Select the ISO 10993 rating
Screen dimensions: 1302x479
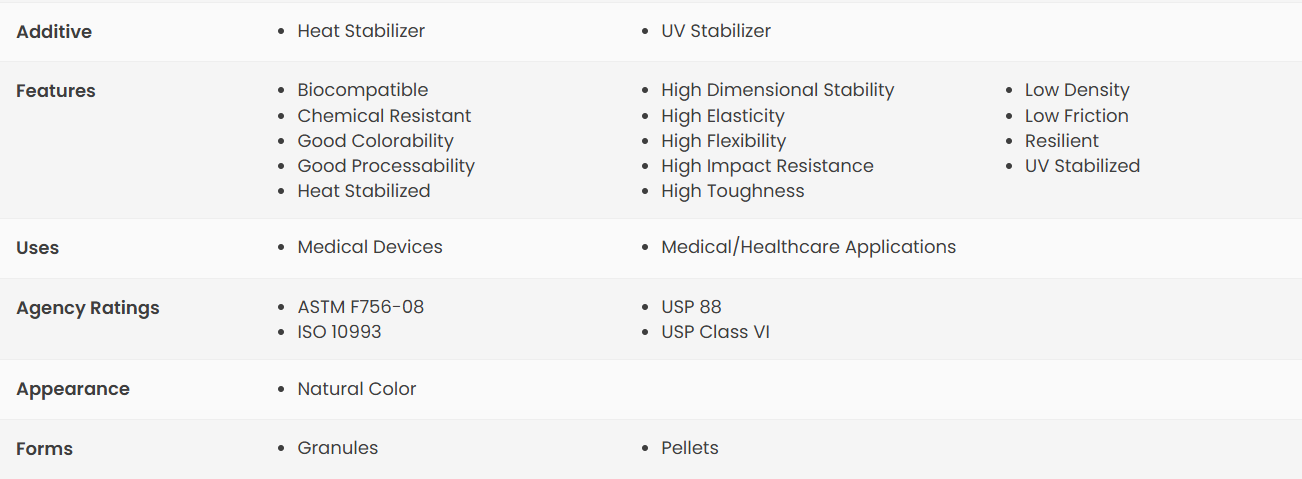(339, 332)
